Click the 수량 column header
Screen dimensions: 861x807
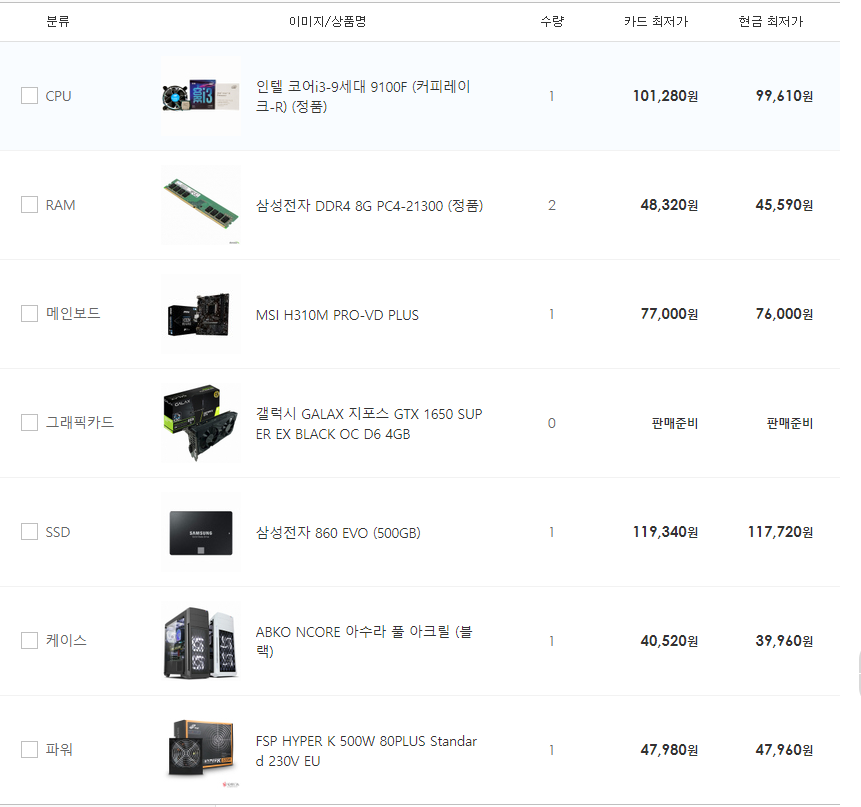(552, 21)
